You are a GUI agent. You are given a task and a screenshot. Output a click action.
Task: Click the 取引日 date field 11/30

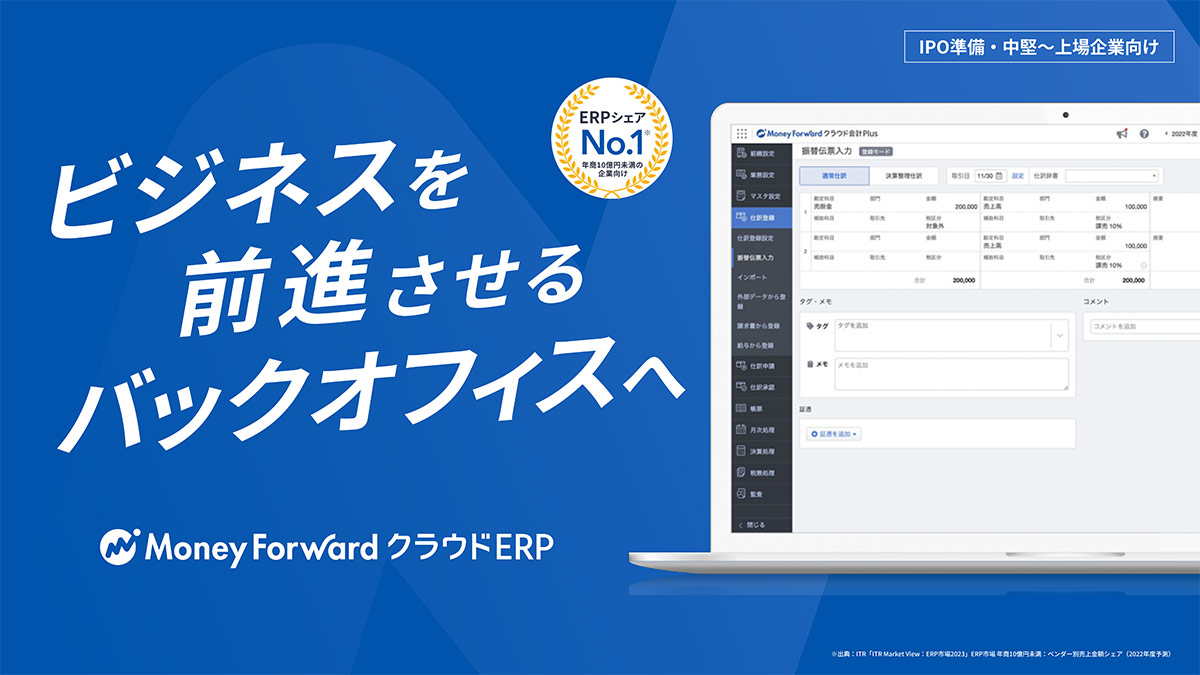991,175
